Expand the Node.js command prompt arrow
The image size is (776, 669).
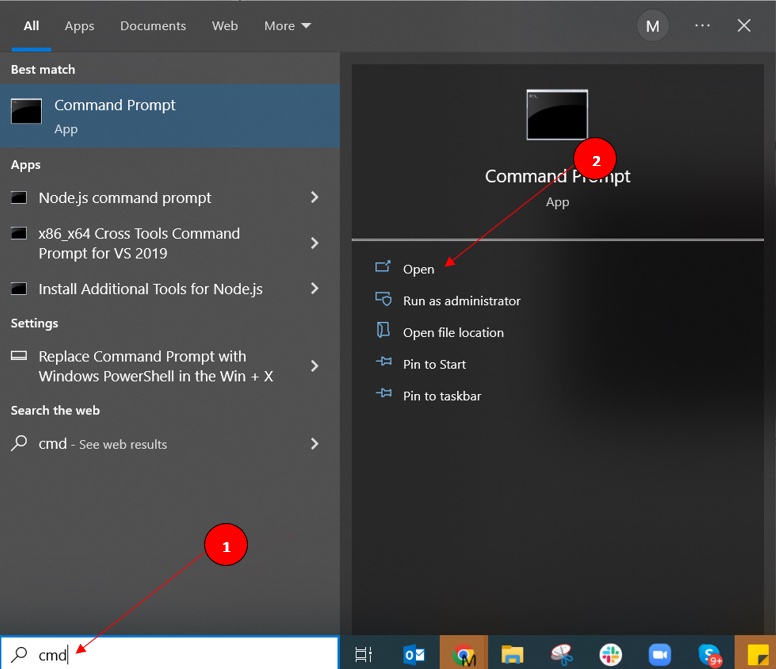[314, 197]
